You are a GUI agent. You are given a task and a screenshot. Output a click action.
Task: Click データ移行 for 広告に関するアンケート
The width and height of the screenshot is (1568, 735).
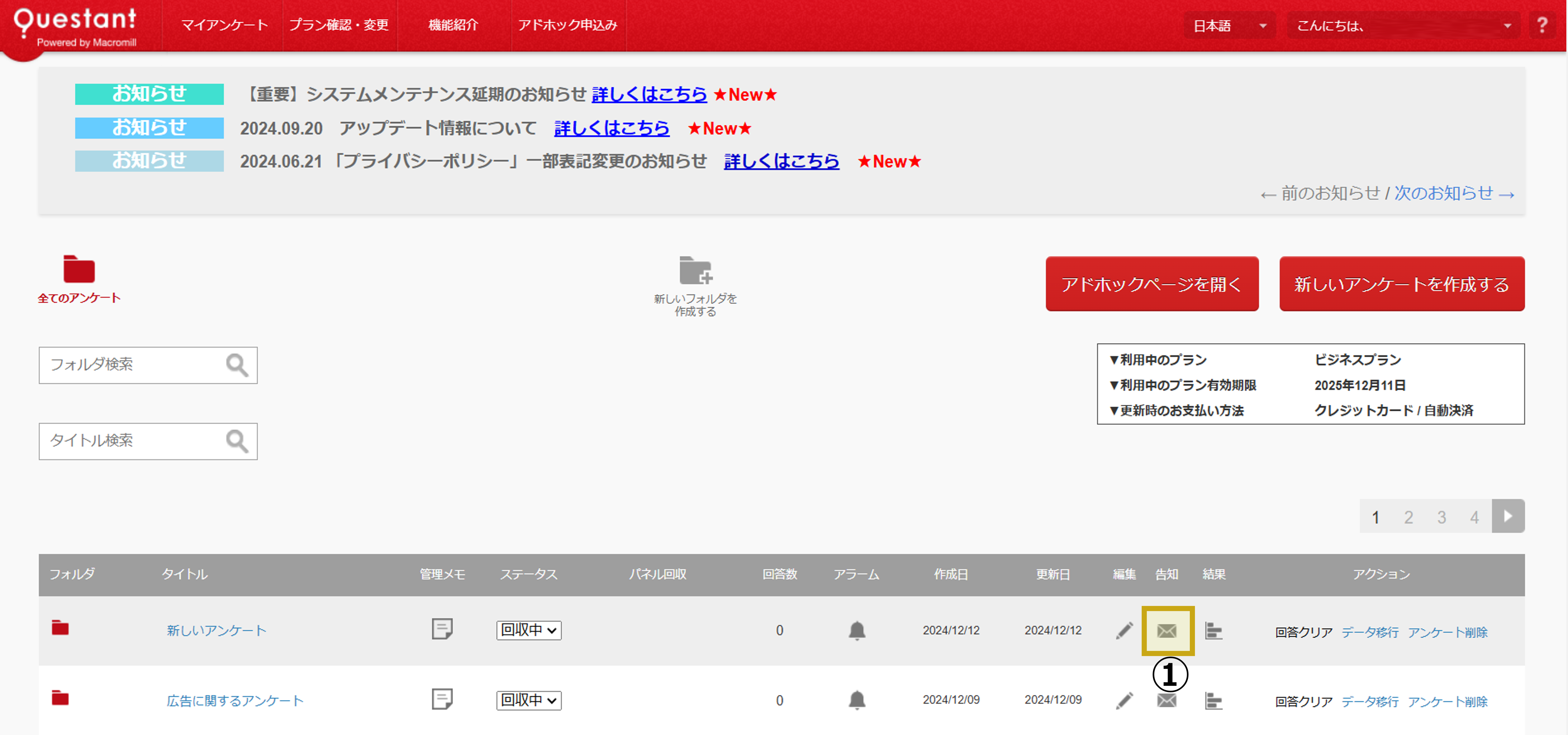tap(1370, 702)
